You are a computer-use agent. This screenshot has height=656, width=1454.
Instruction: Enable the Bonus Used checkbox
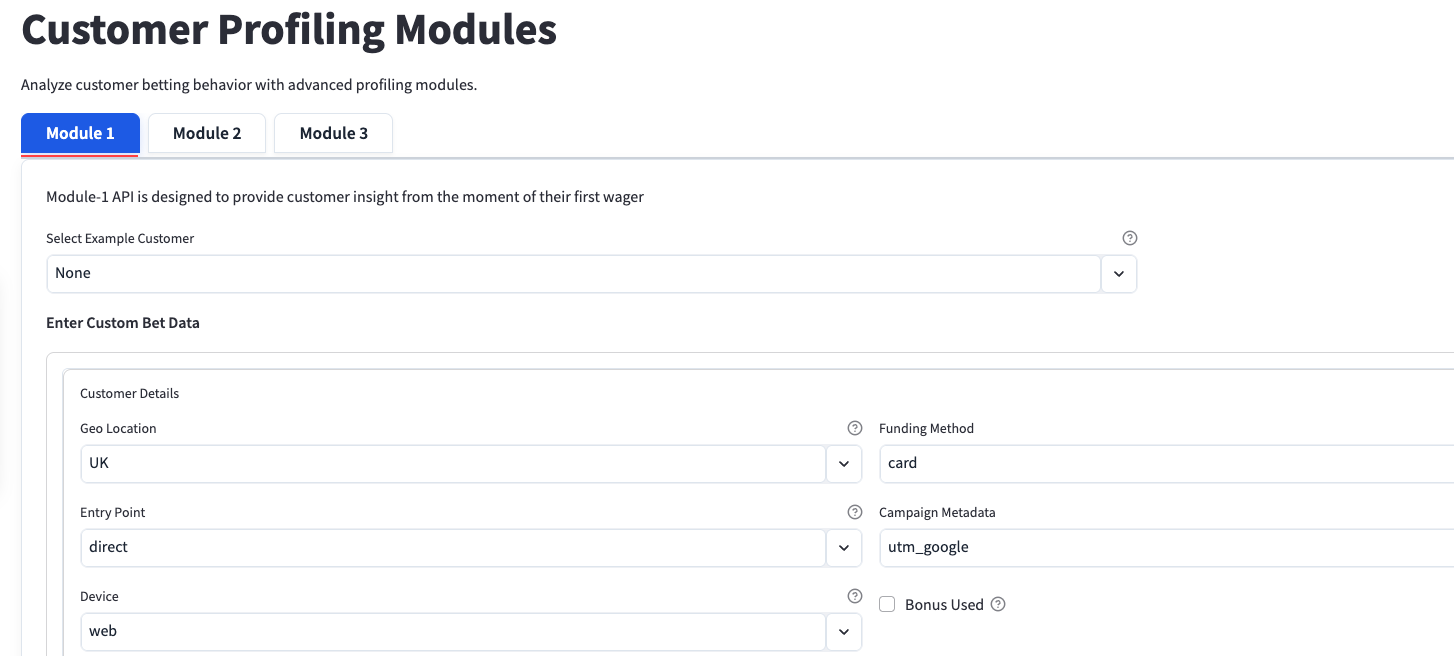pyautogui.click(x=887, y=604)
